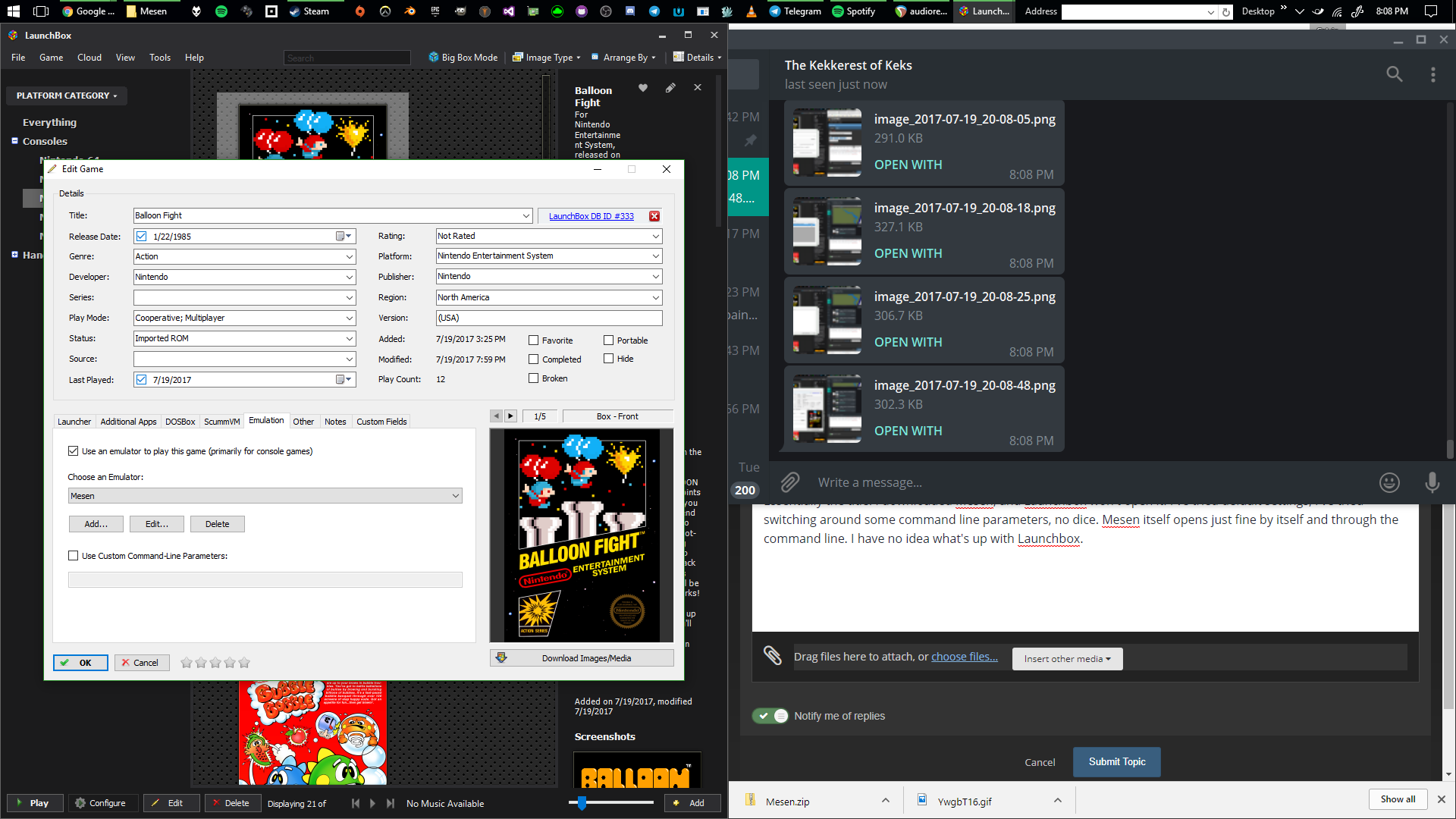Toggle the Last Played date checkbox
The height and width of the screenshot is (819, 1456).
tap(141, 380)
